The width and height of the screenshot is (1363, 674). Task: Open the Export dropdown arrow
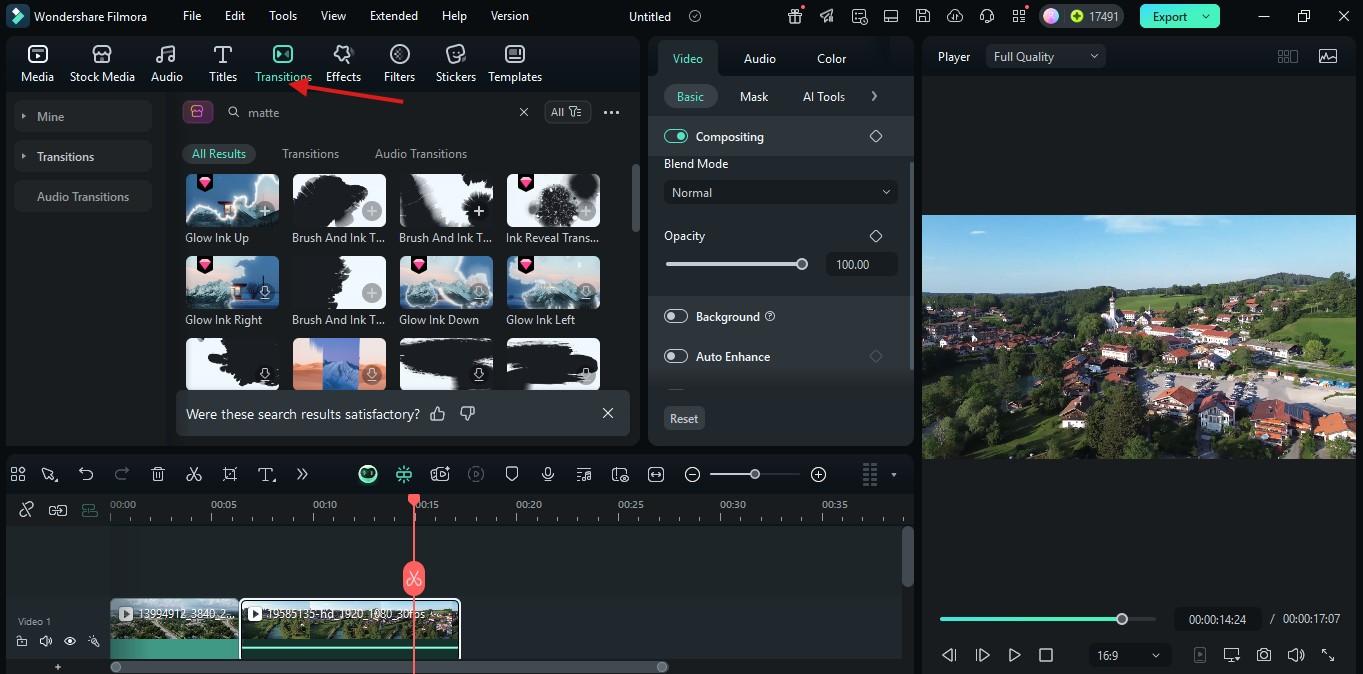tap(1207, 16)
